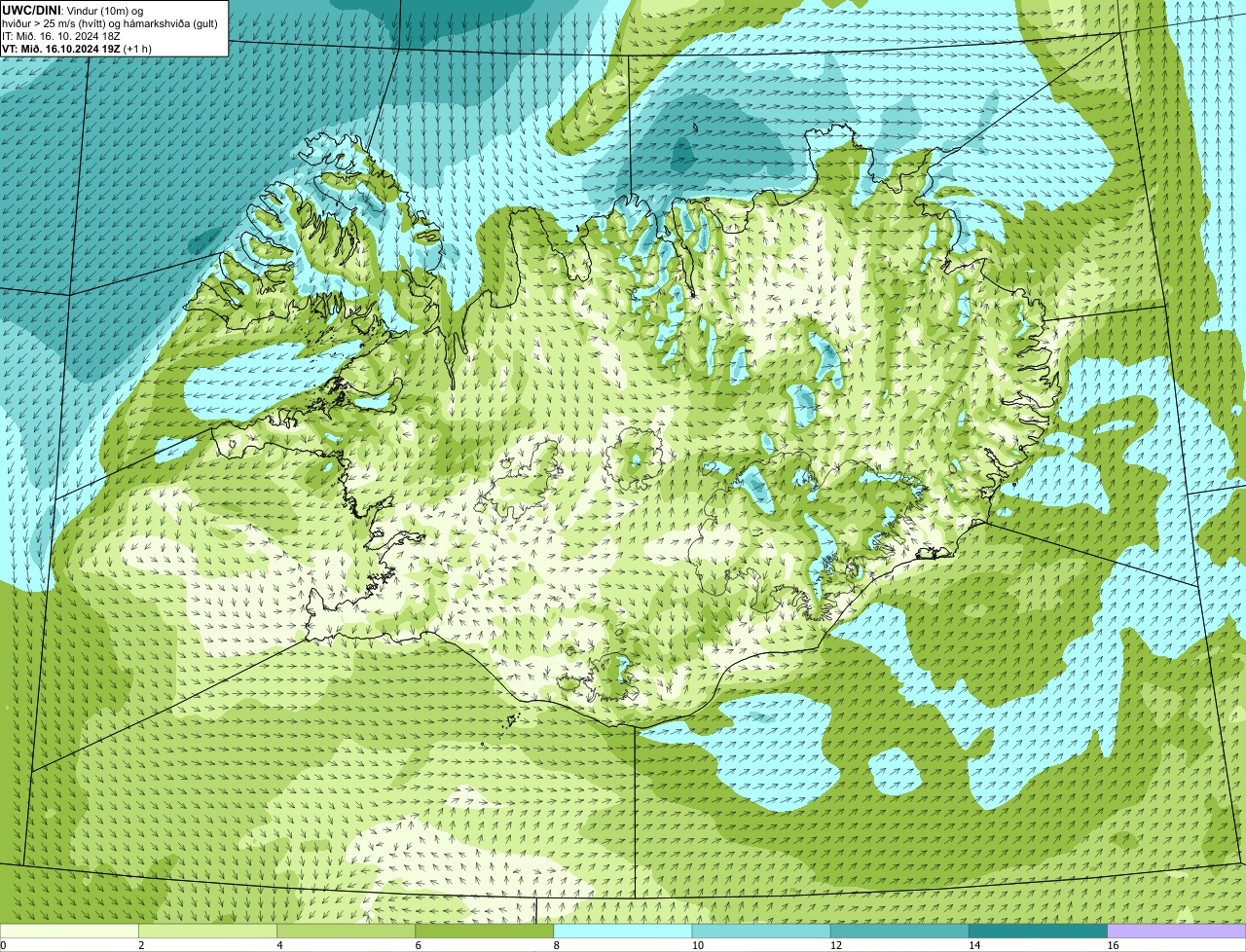Click the 'VT: Mið. 16.10.2024 19Z (+1 h)' line

[x=77, y=49]
